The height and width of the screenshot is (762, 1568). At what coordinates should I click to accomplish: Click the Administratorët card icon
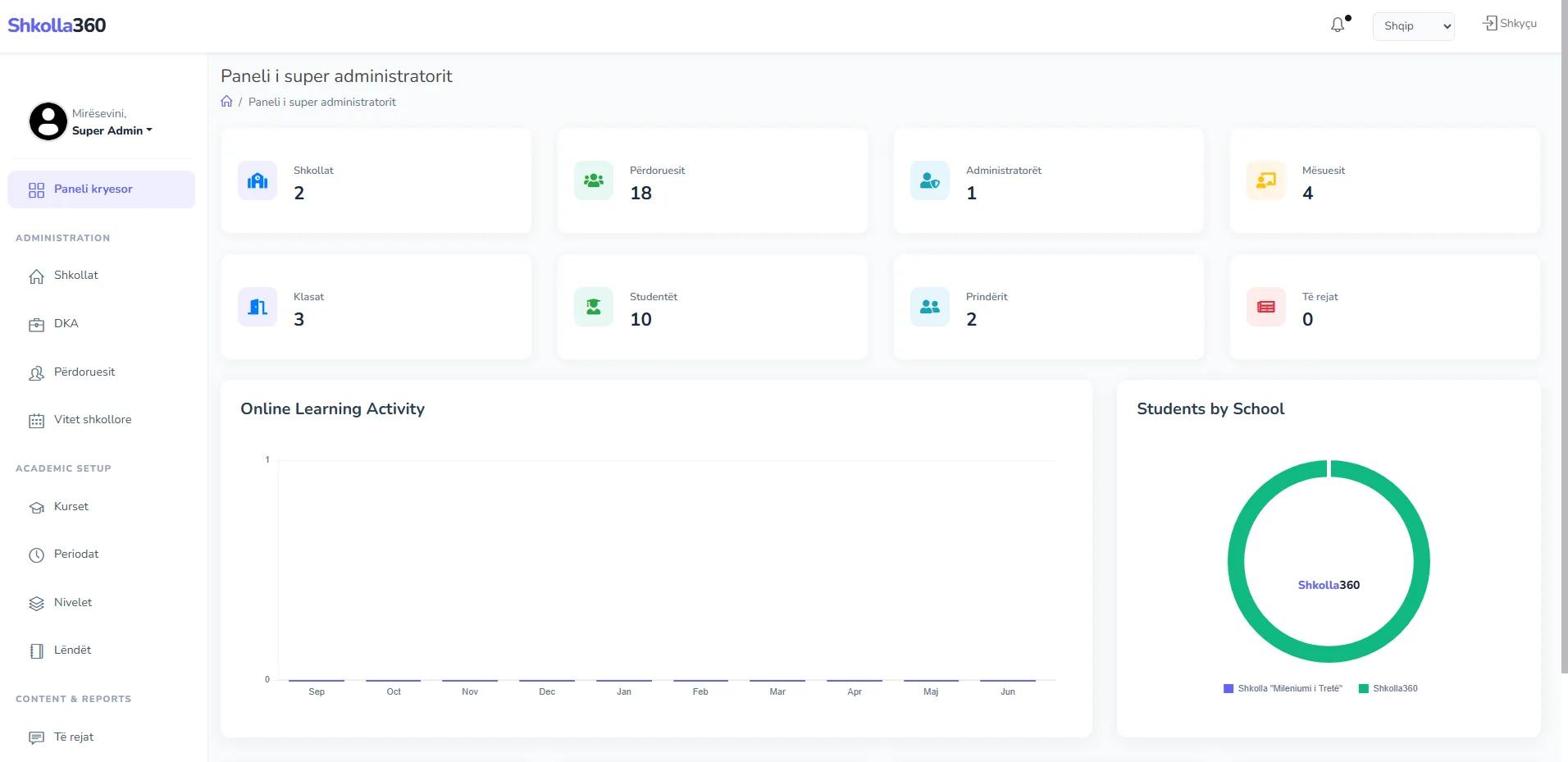(930, 180)
